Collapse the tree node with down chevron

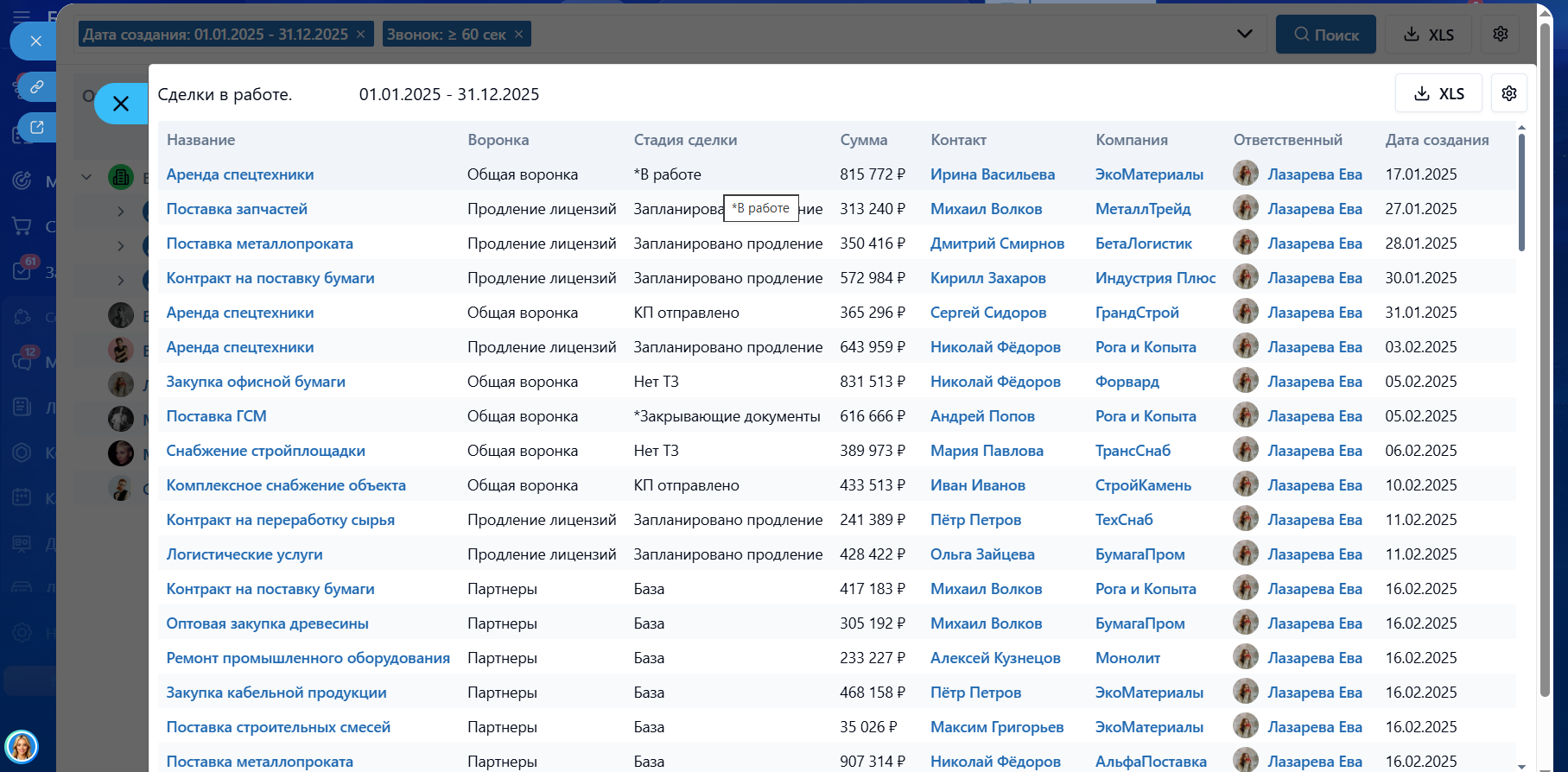(x=86, y=177)
